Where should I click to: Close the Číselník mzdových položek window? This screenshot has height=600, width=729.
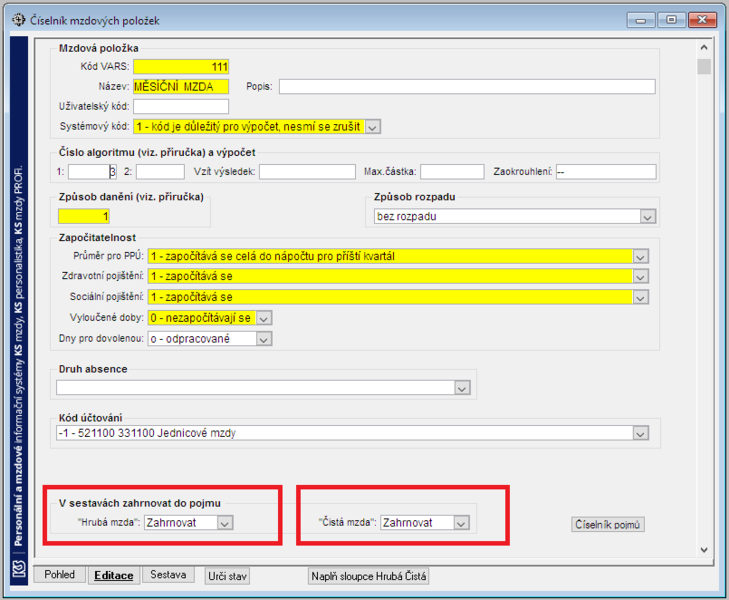point(702,20)
